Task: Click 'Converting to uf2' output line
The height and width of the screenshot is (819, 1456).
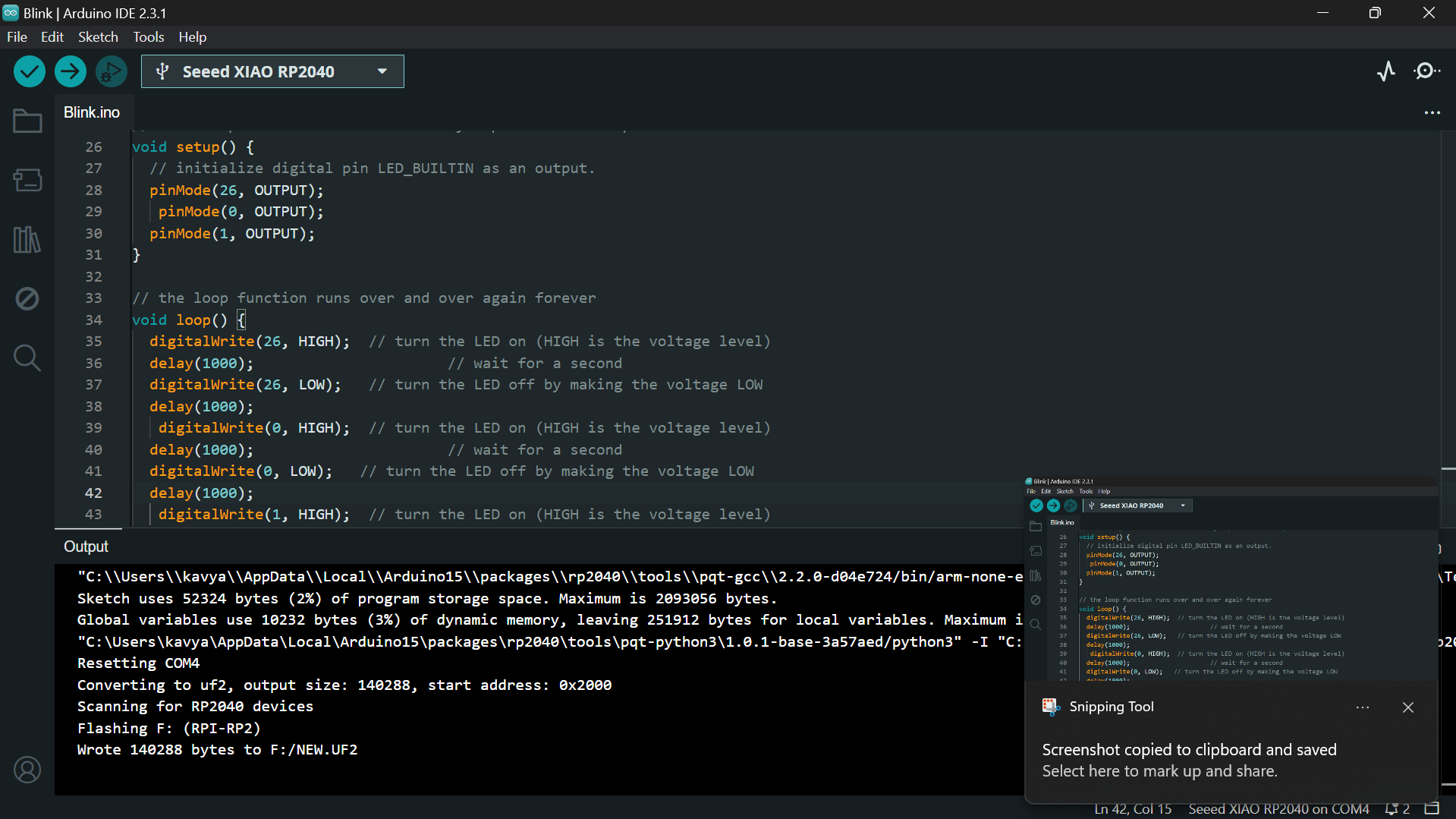Action: (344, 685)
